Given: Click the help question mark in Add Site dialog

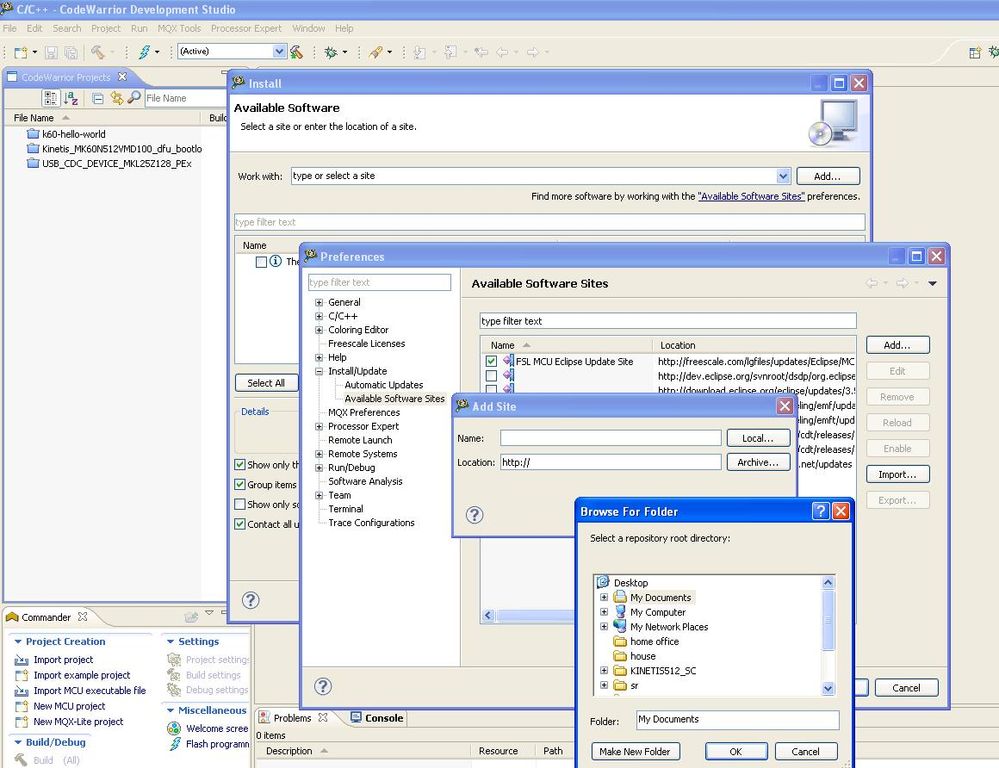Looking at the screenshot, I should (x=475, y=515).
